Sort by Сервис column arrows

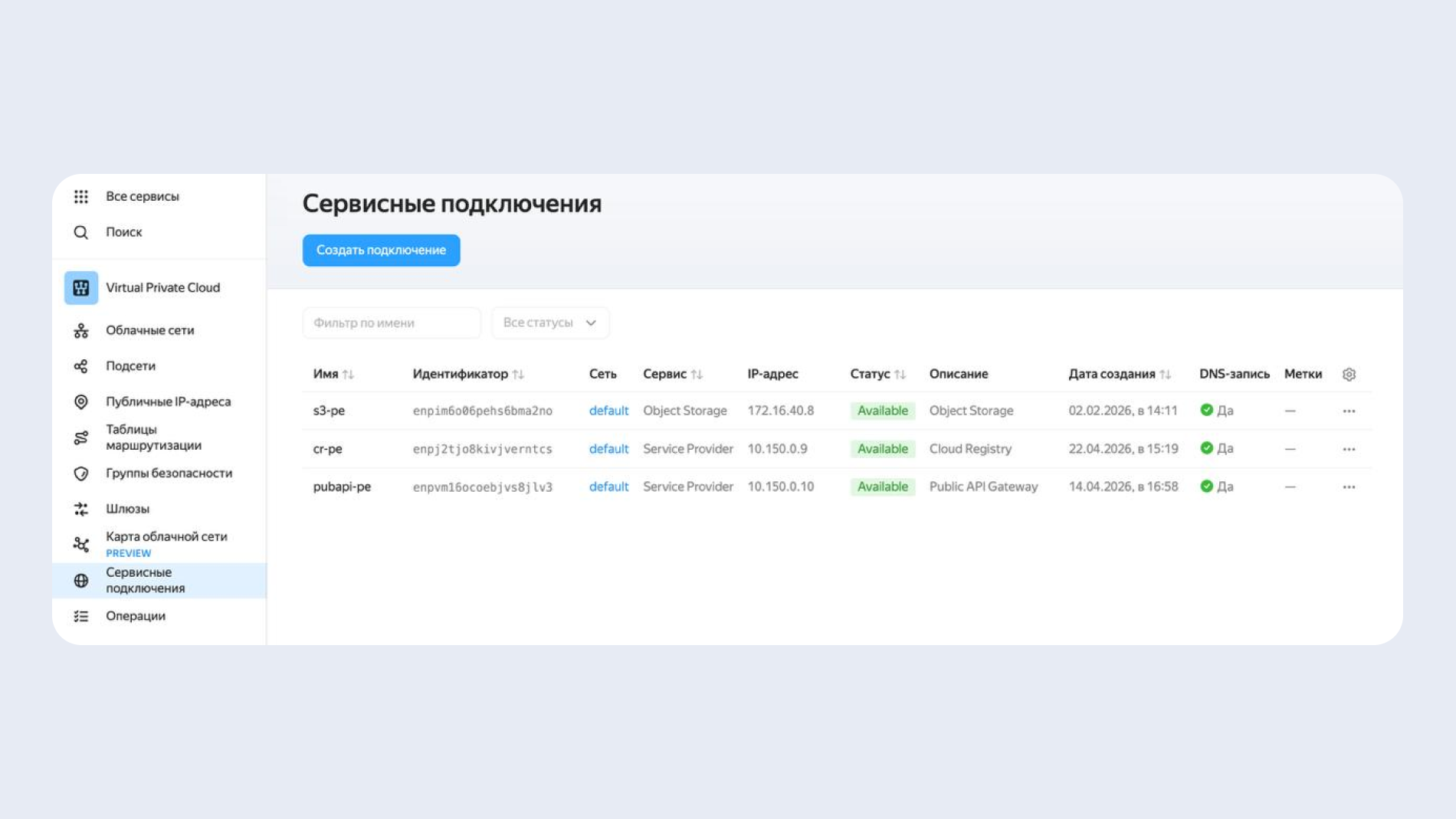[x=697, y=375]
